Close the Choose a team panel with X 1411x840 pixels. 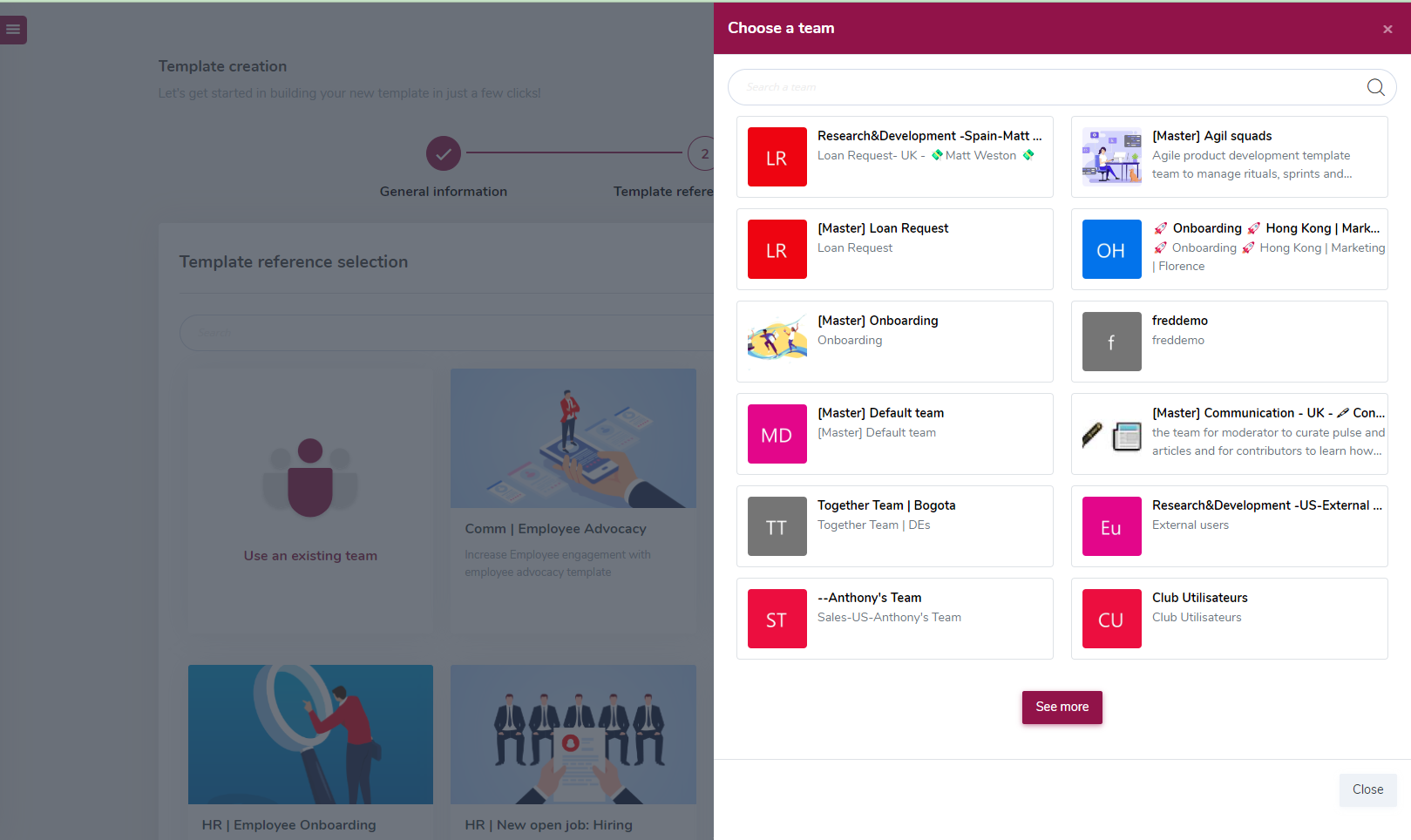tap(1387, 29)
